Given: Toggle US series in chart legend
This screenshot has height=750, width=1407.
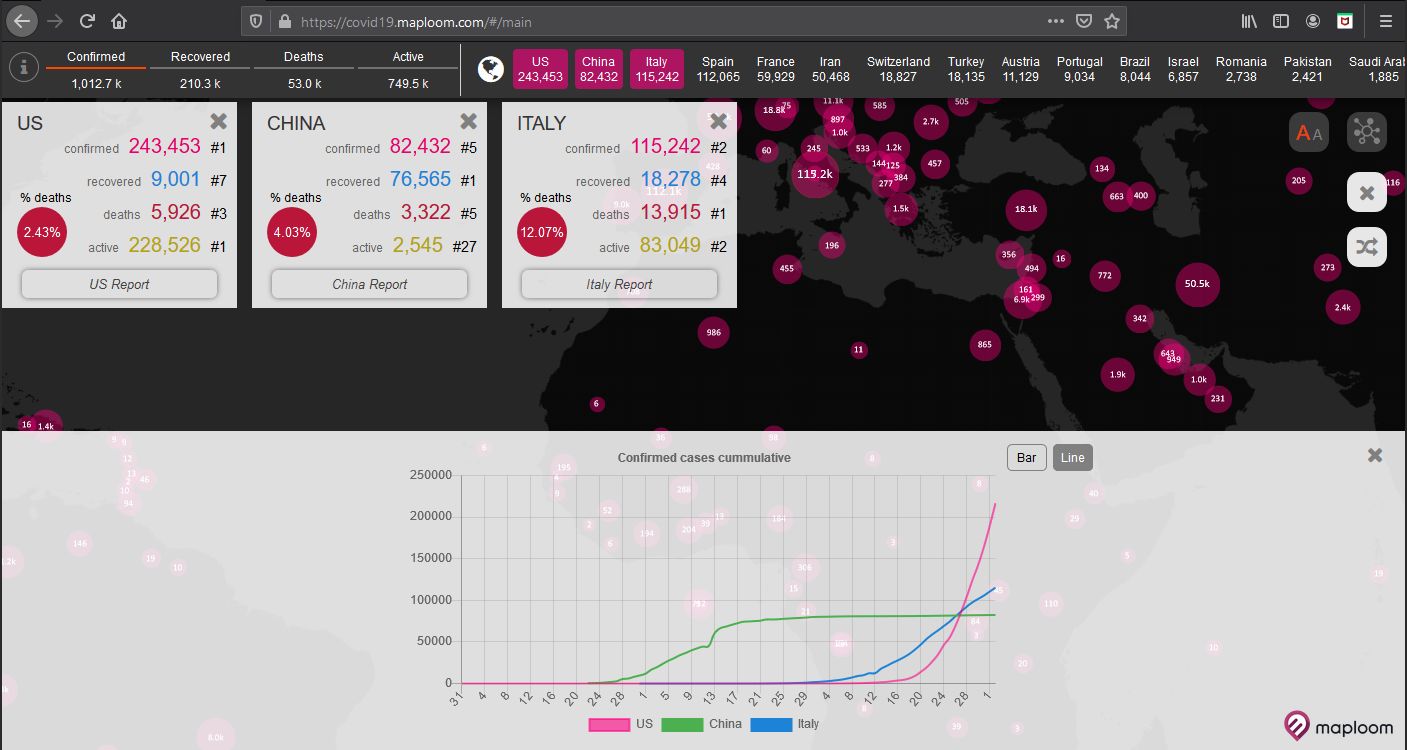Looking at the screenshot, I should click(622, 724).
